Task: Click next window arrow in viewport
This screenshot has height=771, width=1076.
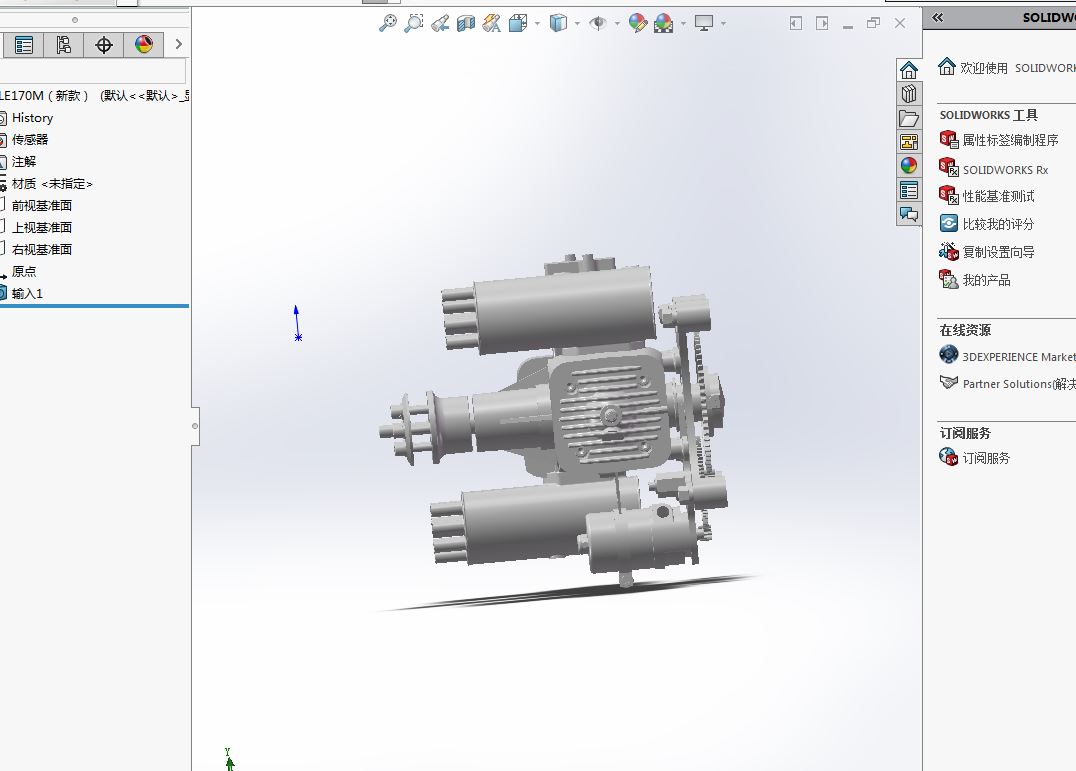Action: pyautogui.click(x=822, y=23)
